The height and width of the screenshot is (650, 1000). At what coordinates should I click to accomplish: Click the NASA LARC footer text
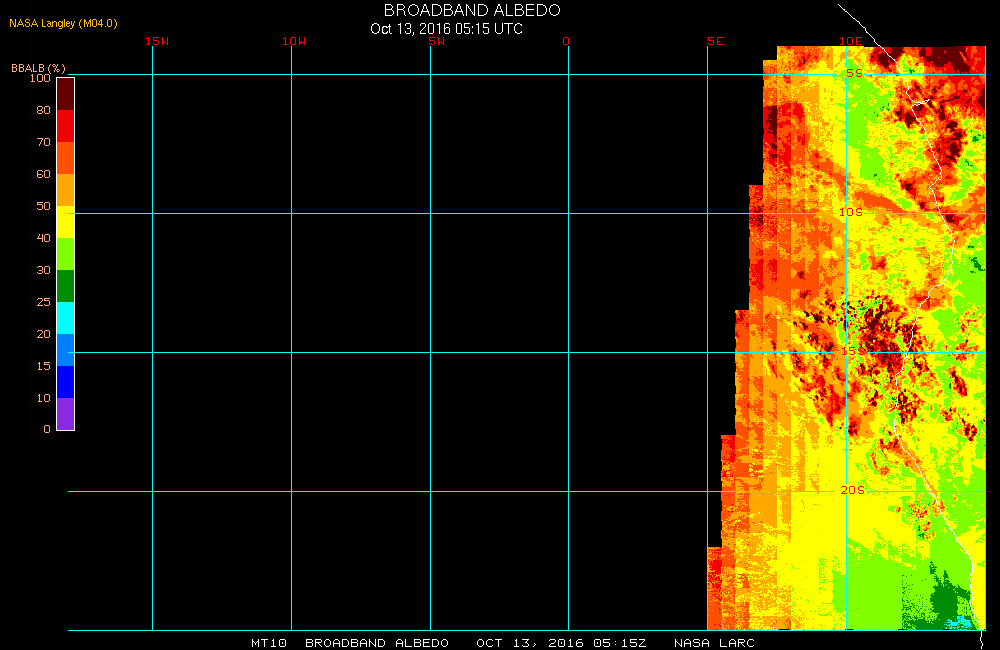[x=714, y=642]
